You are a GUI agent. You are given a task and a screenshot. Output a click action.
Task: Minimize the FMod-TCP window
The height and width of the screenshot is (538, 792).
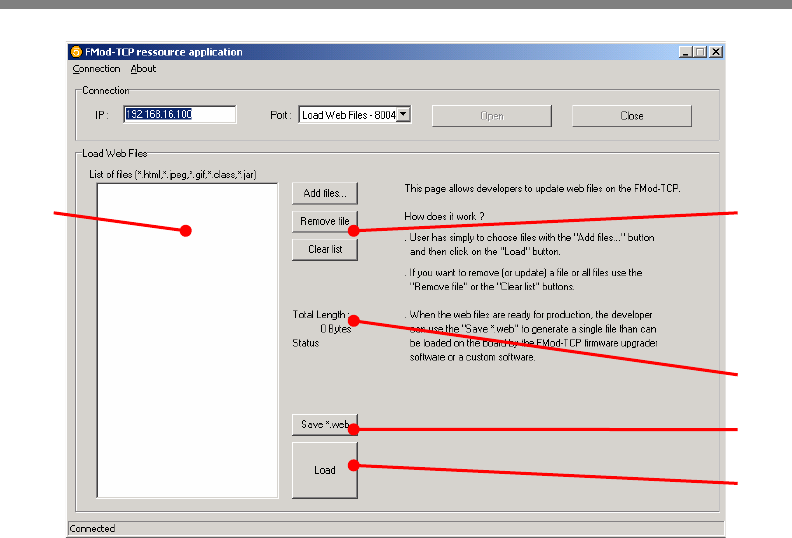685,52
